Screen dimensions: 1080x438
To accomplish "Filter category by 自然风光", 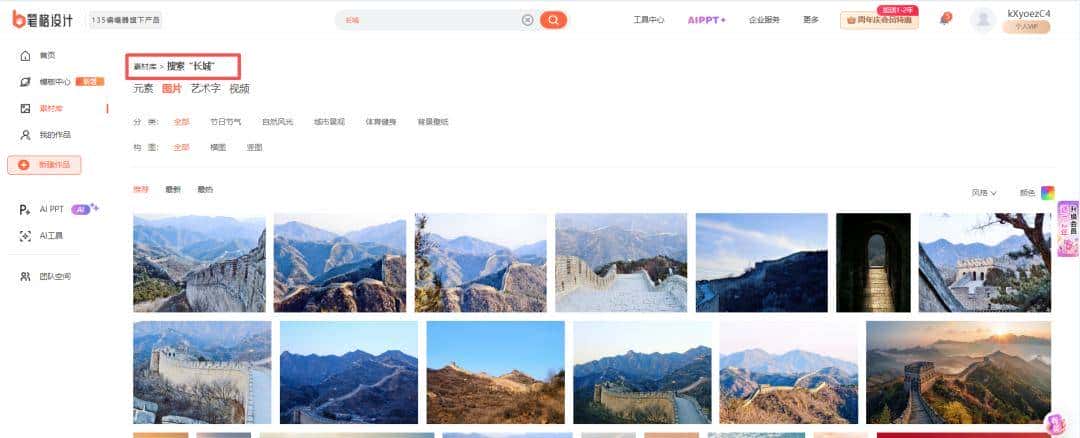I will click(278, 122).
